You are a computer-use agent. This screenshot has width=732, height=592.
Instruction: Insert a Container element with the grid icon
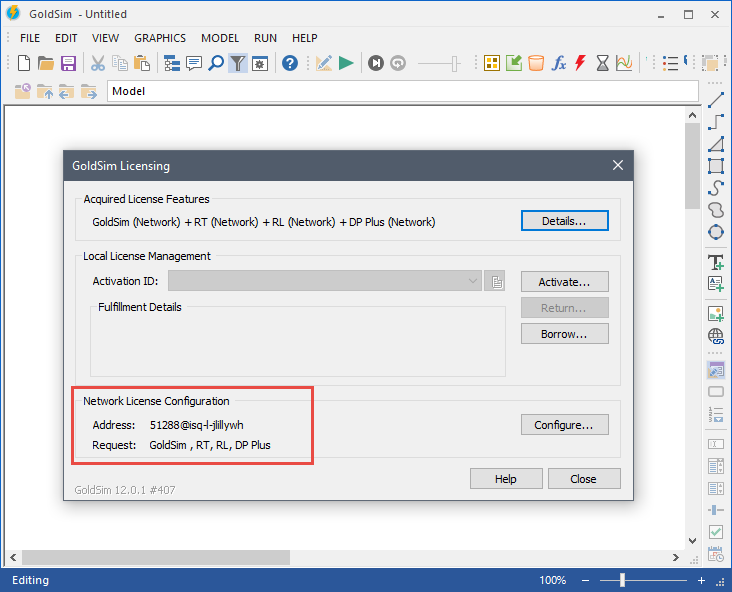492,63
